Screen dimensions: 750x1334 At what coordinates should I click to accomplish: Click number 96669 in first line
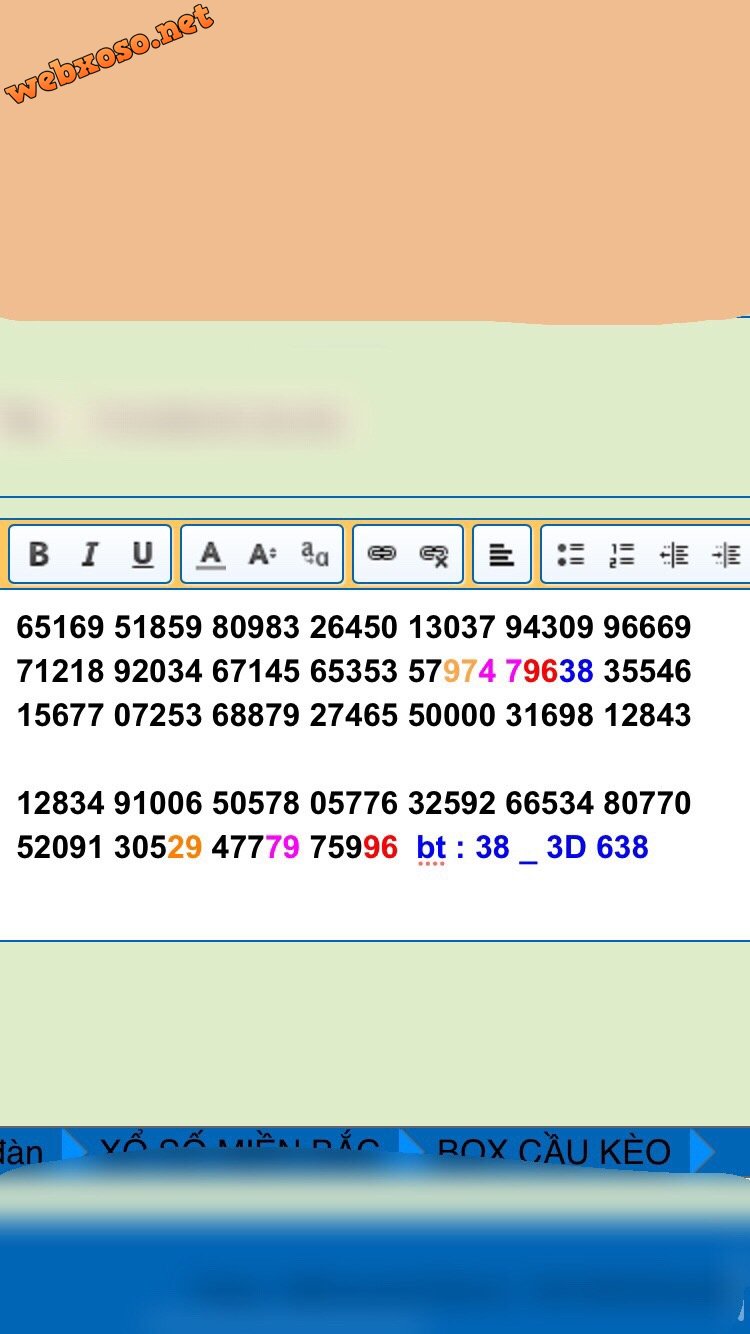647,627
